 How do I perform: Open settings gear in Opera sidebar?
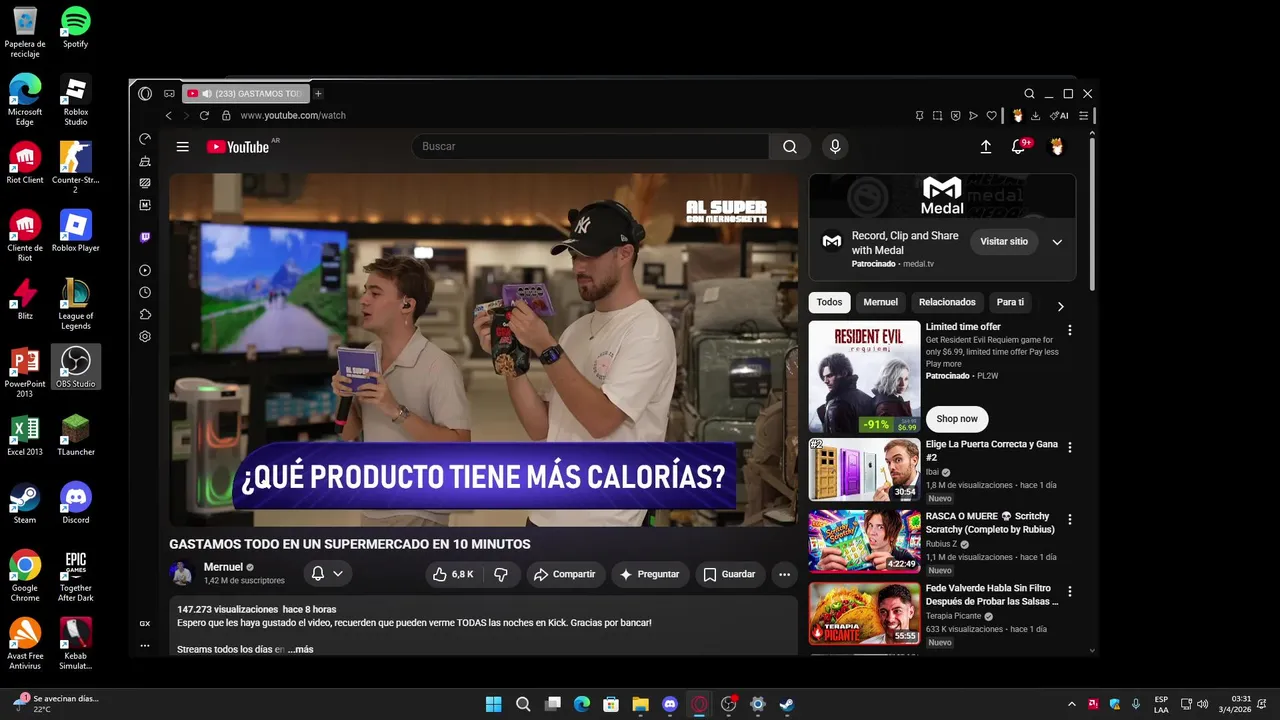[x=145, y=337]
